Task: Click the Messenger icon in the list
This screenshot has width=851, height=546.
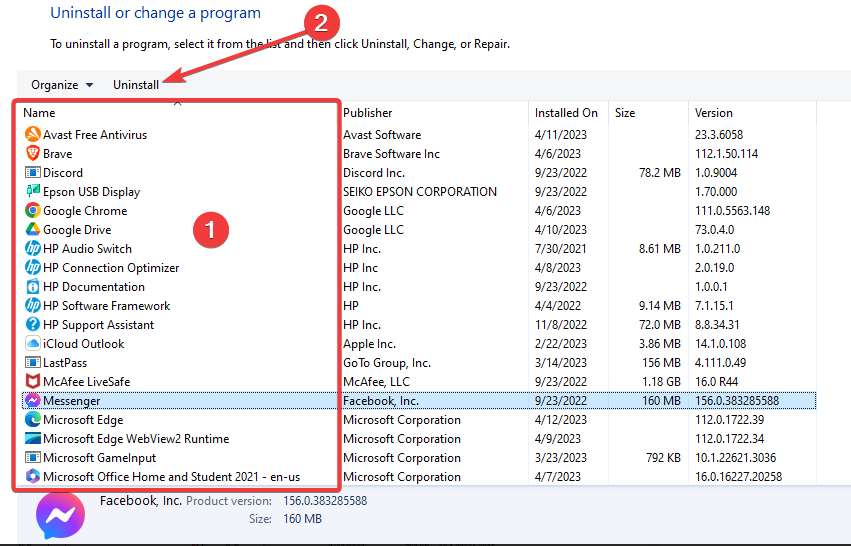Action: pyautogui.click(x=33, y=400)
